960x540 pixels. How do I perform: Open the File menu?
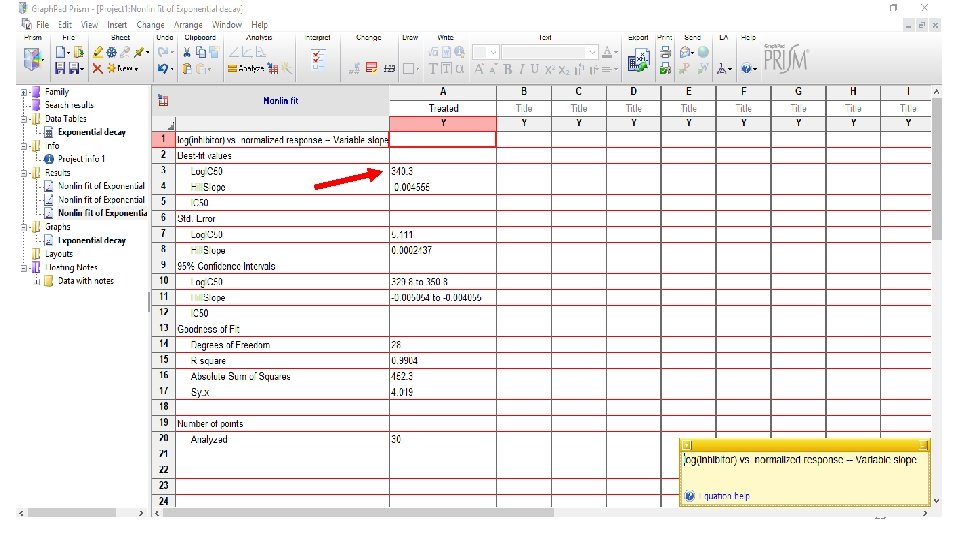click(42, 24)
